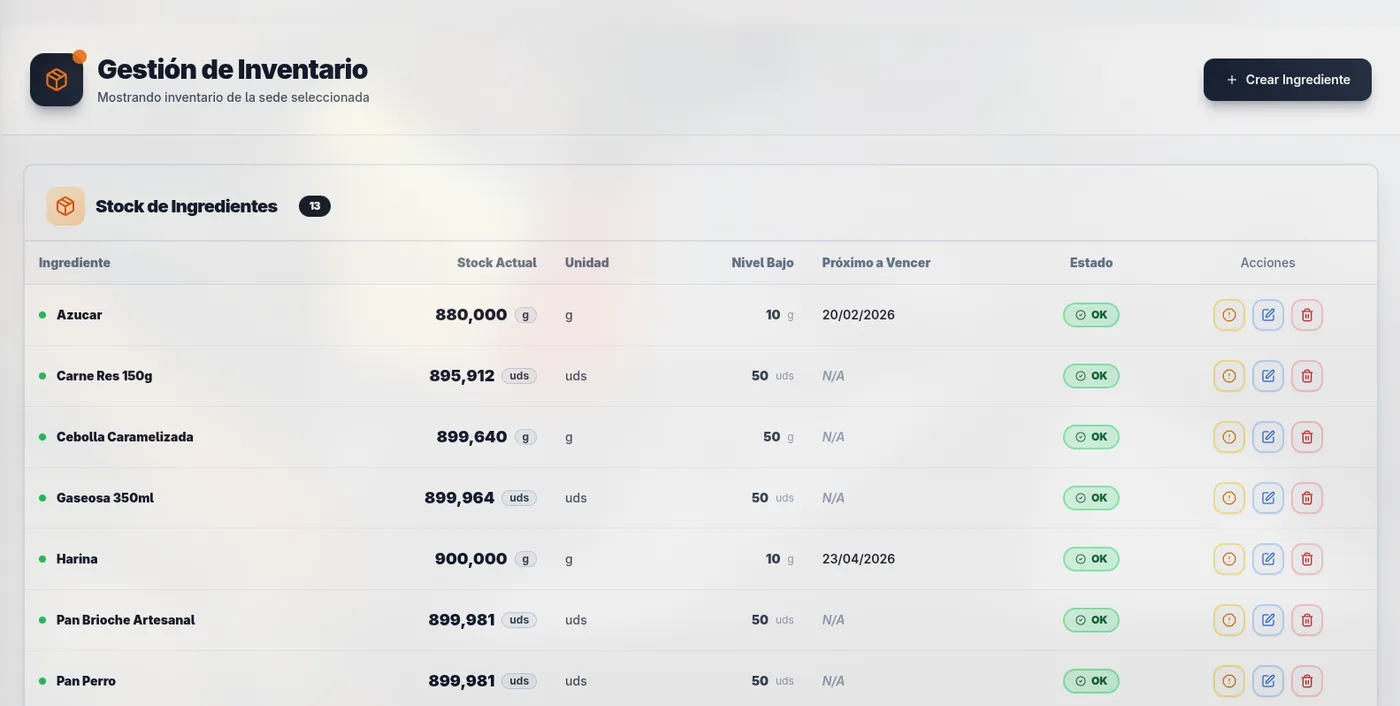This screenshot has height=706, width=1400.
Task: Delete the Carne Res 150g row
Action: click(1307, 376)
